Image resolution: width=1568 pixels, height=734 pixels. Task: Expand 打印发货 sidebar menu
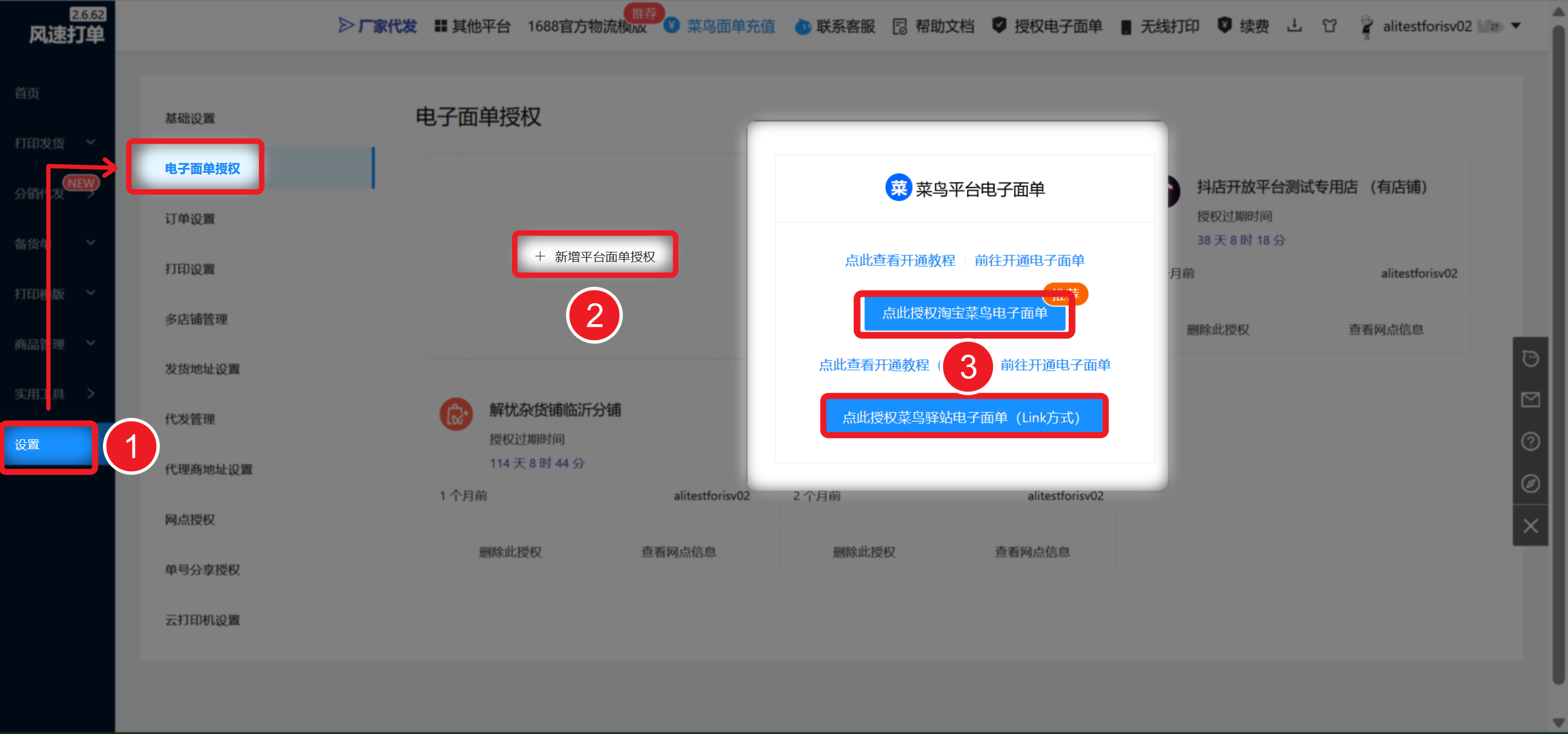click(x=55, y=143)
